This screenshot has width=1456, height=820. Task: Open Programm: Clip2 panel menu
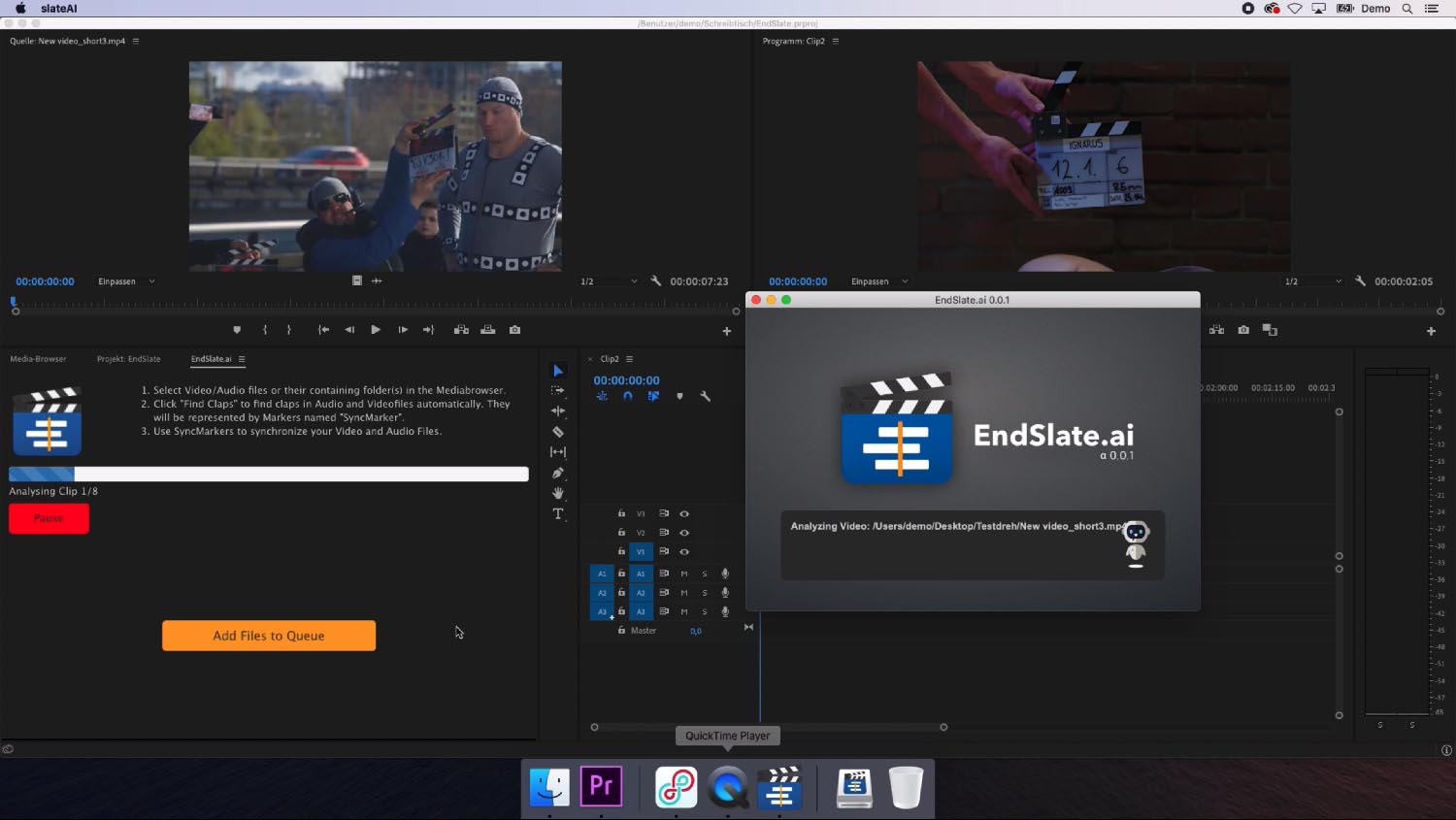click(x=836, y=41)
